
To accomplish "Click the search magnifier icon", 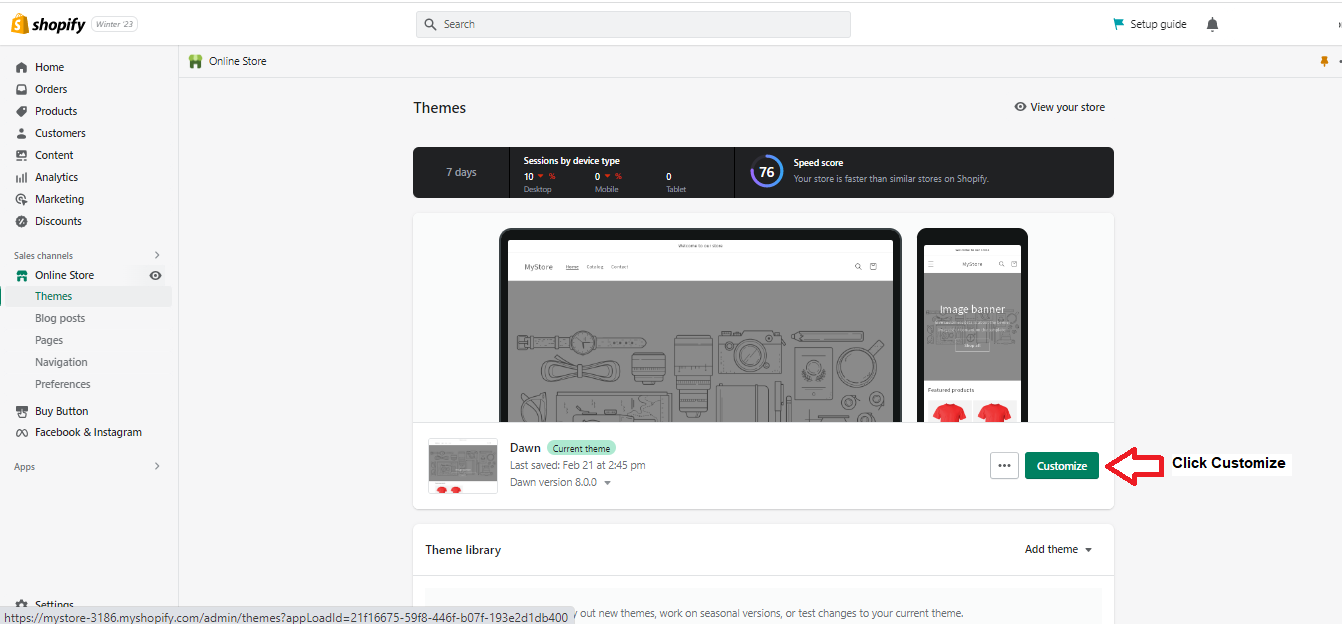I will tap(430, 24).
